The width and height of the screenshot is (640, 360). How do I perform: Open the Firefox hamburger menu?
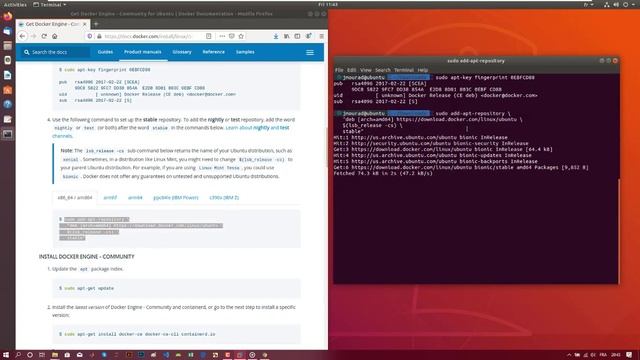322,36
